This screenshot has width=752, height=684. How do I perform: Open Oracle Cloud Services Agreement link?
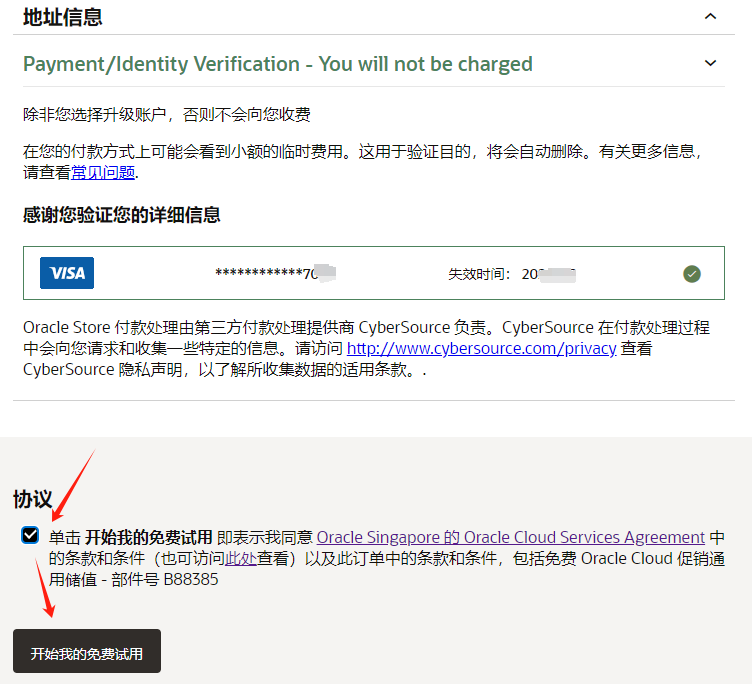coord(510,537)
